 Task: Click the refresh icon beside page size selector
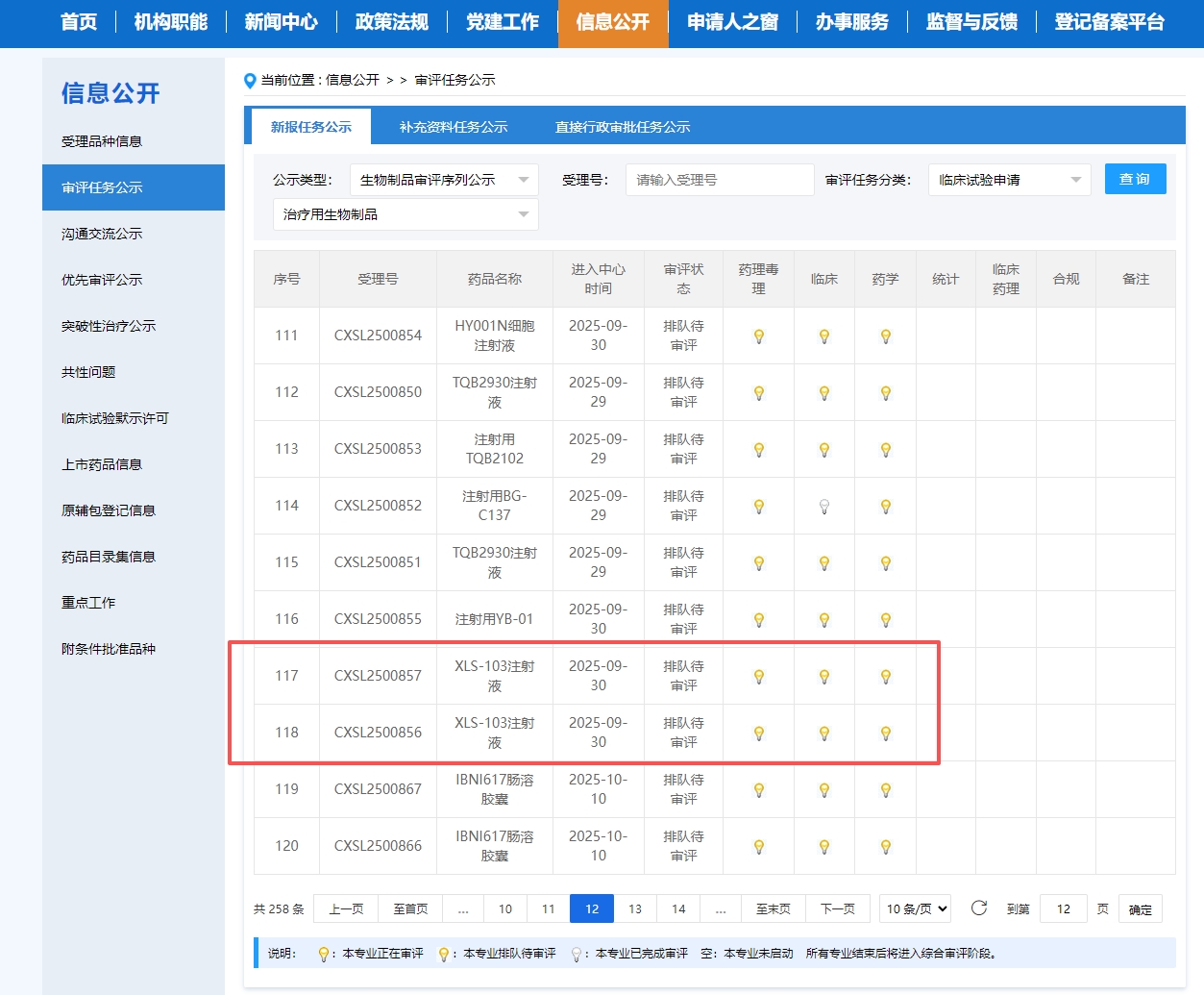pyautogui.click(x=978, y=908)
